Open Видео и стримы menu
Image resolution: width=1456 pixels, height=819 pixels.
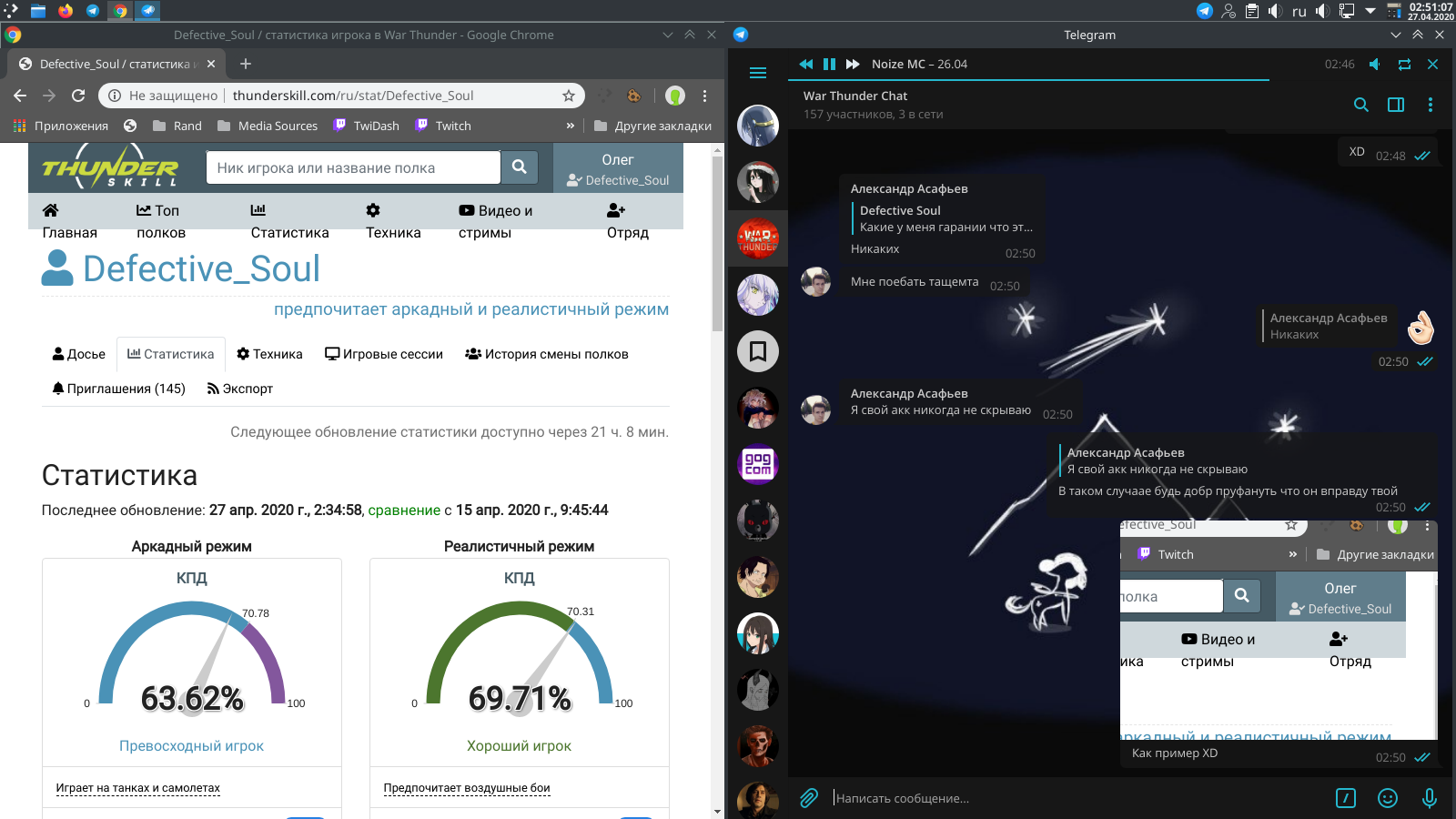tap(495, 221)
